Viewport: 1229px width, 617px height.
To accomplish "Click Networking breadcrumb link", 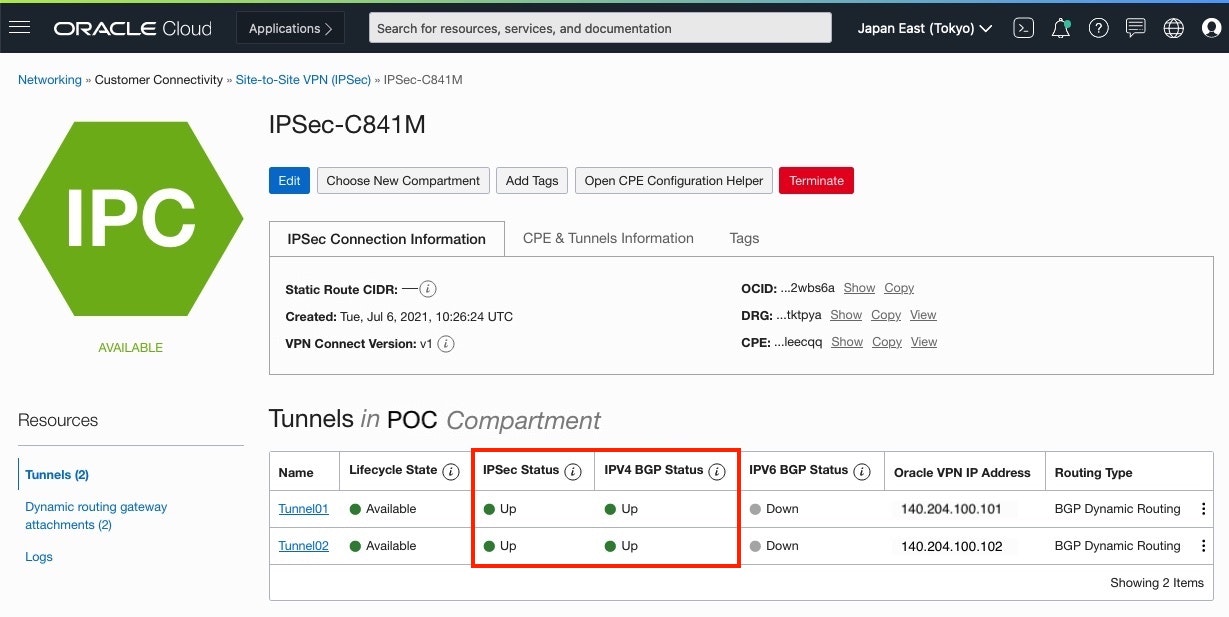I will point(50,80).
